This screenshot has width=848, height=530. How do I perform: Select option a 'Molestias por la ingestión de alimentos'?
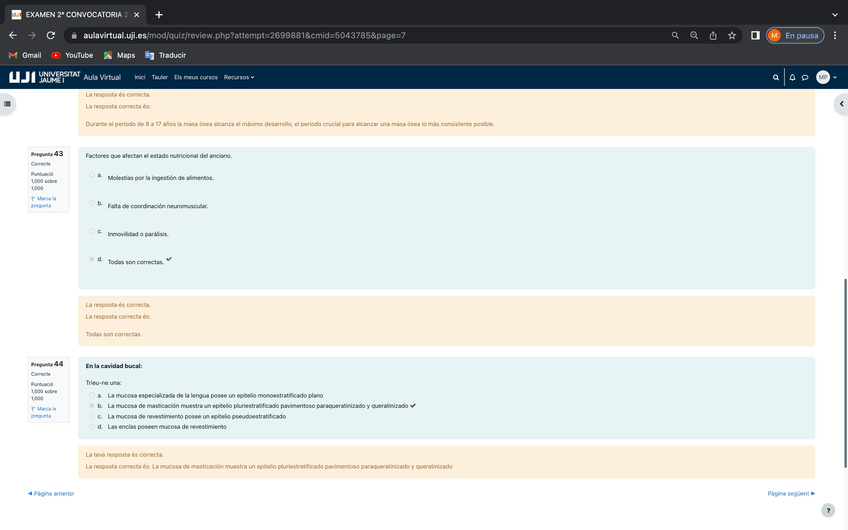pos(92,175)
